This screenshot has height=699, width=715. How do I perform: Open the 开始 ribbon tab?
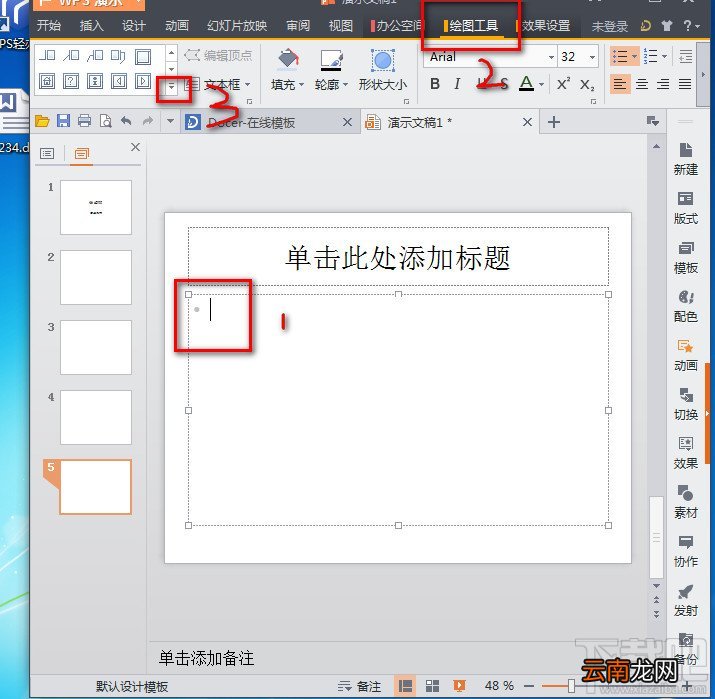tap(49, 26)
